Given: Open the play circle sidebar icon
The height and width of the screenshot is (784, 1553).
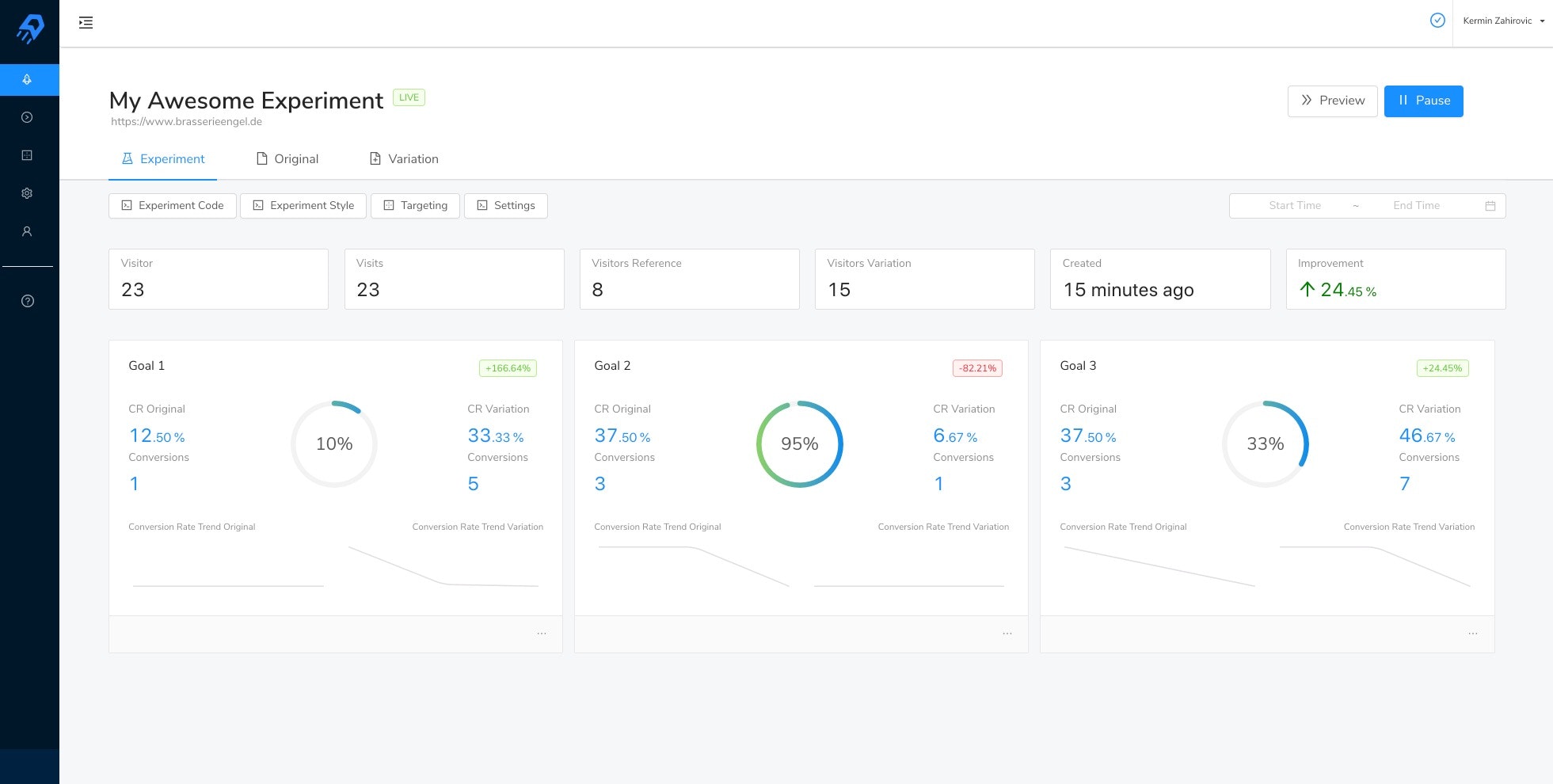Looking at the screenshot, I should (27, 117).
